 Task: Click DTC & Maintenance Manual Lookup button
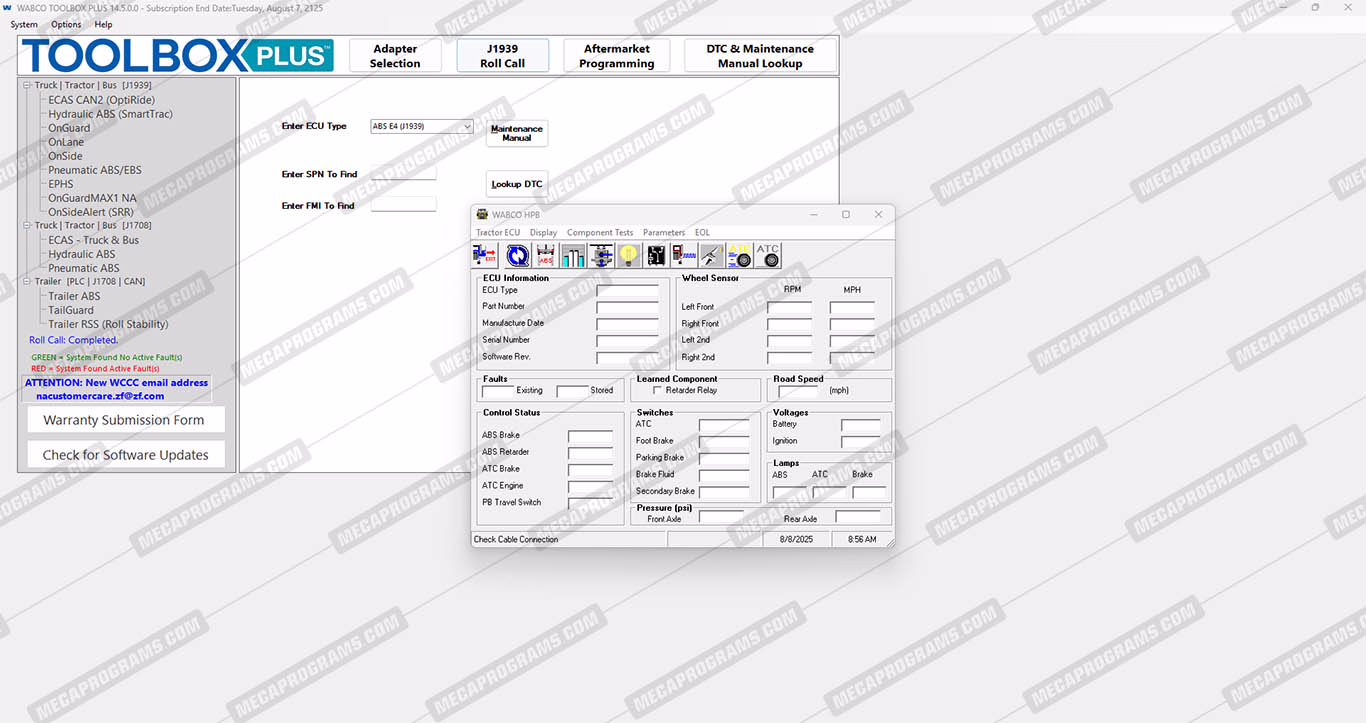click(x=760, y=56)
